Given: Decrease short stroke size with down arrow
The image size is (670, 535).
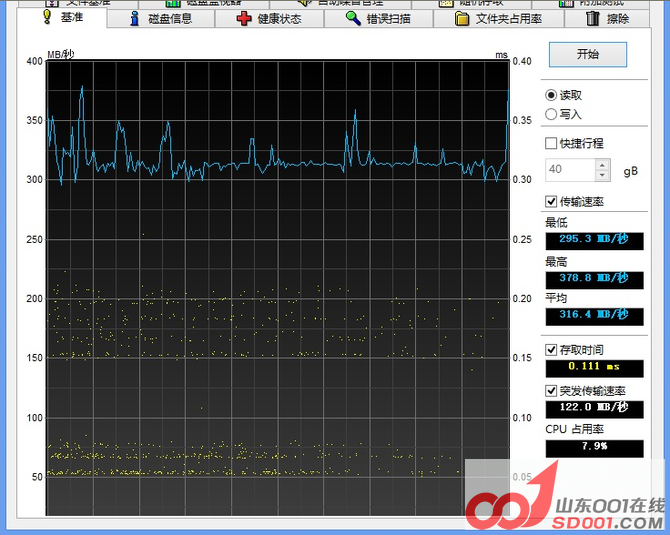Looking at the screenshot, I should tap(602, 175).
